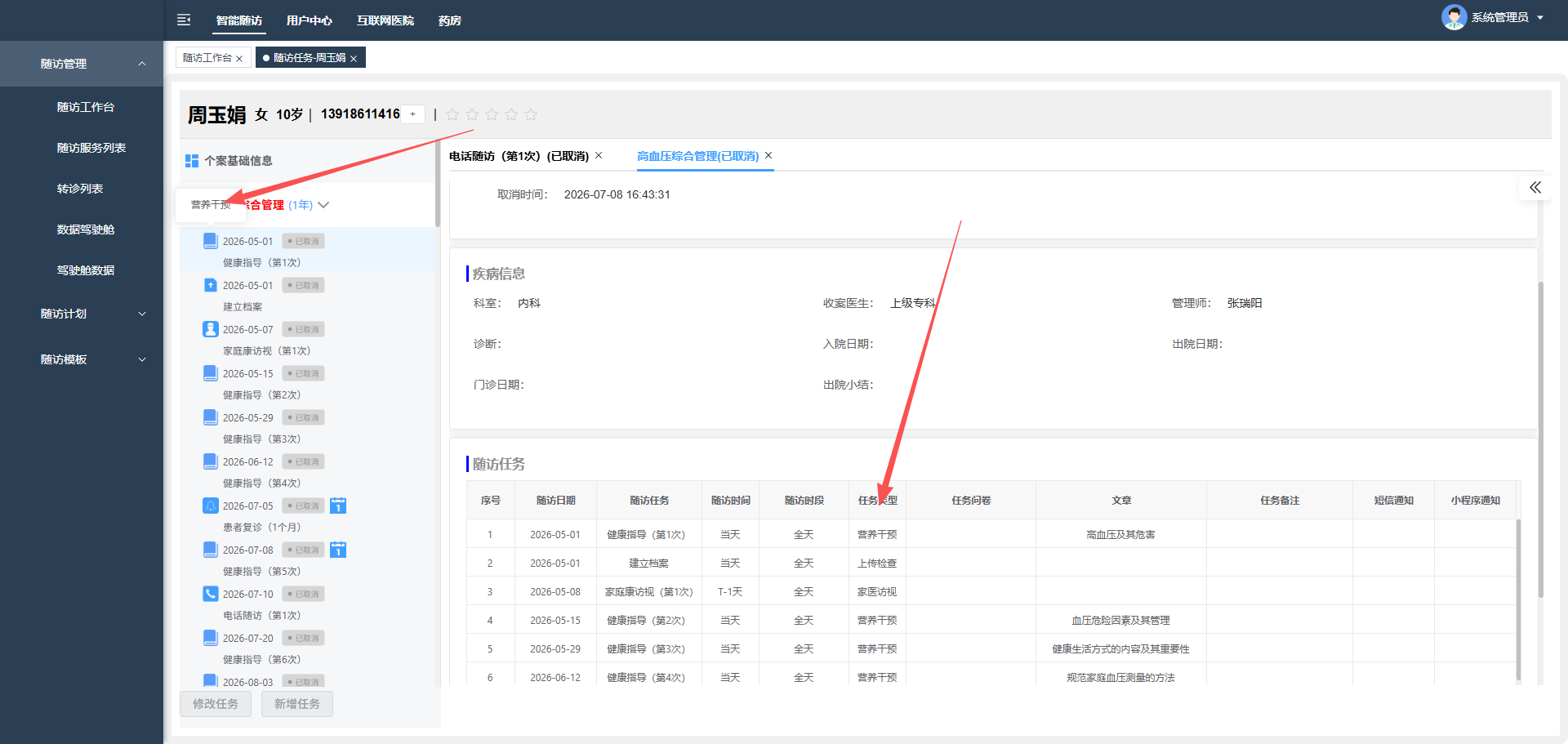Open 药房 top menu
The width and height of the screenshot is (1568, 744).
[x=450, y=20]
